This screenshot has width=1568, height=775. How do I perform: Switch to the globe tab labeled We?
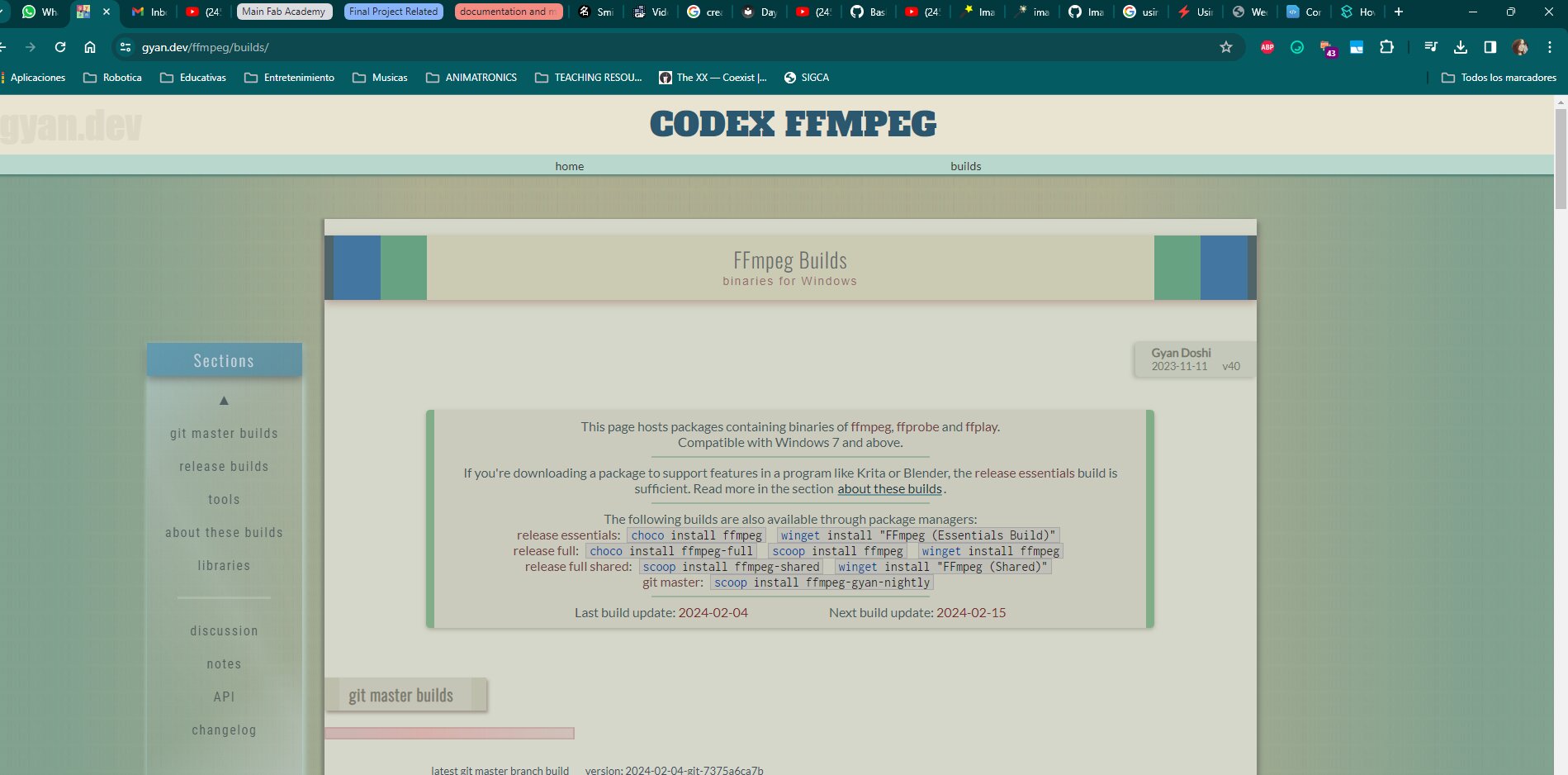coord(1249,12)
